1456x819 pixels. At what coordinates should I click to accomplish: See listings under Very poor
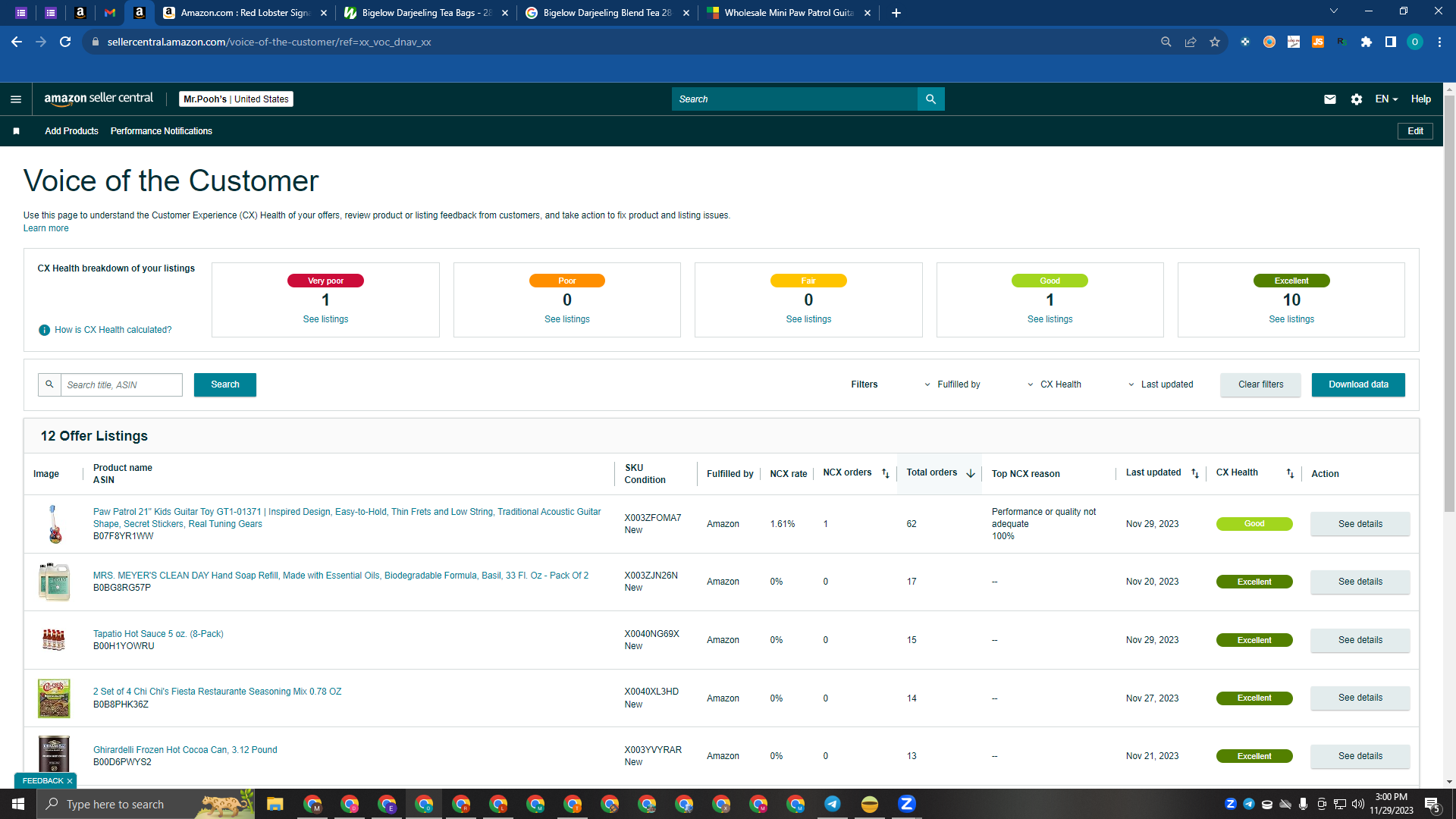325,319
